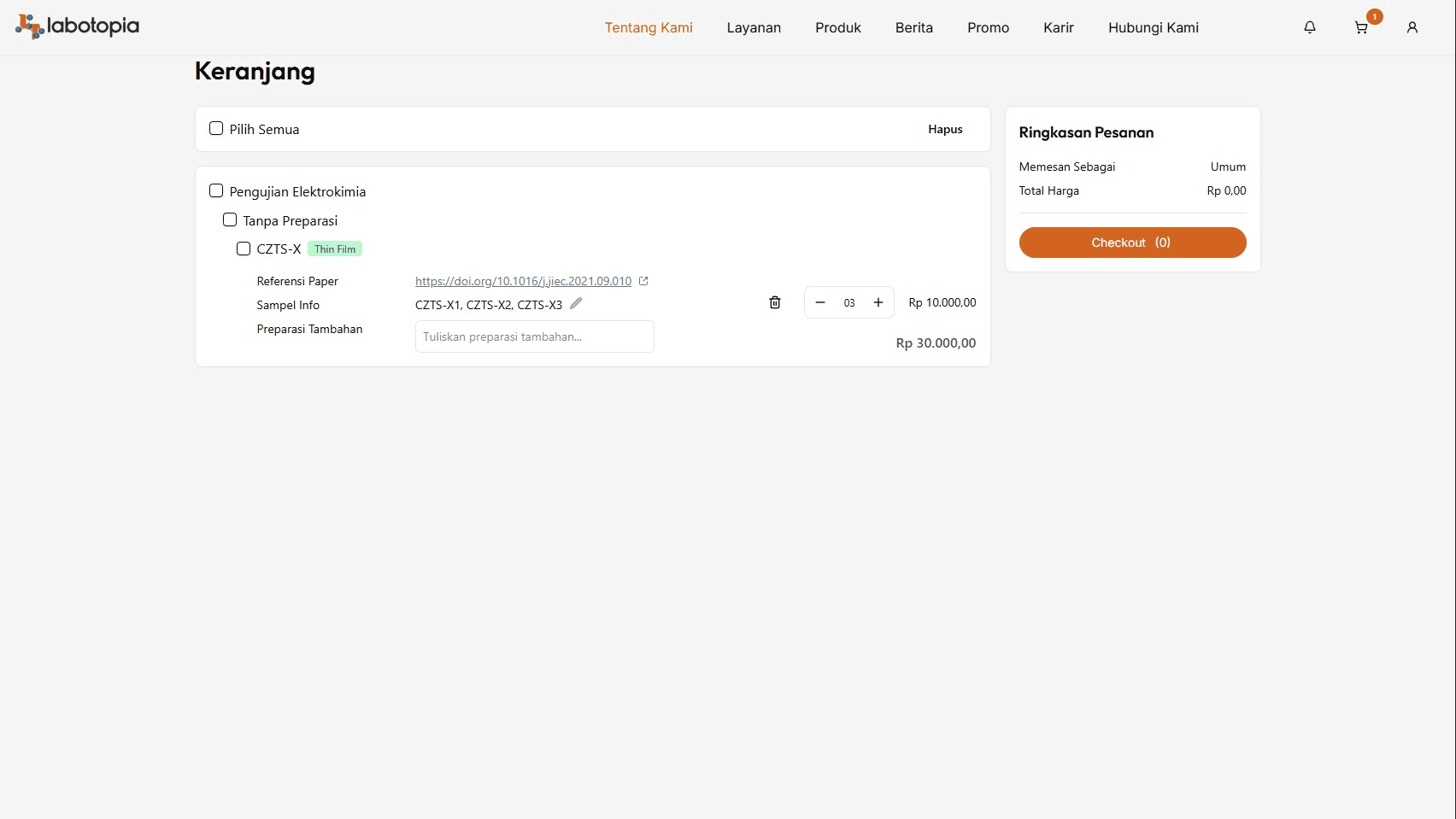
Task: Navigate to the Produk page
Action: click(x=837, y=27)
